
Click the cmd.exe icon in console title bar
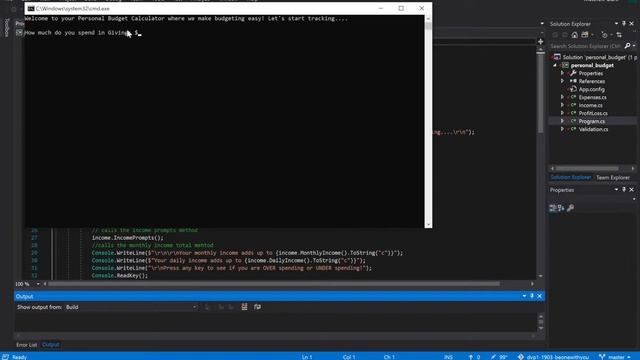tap(31, 8)
